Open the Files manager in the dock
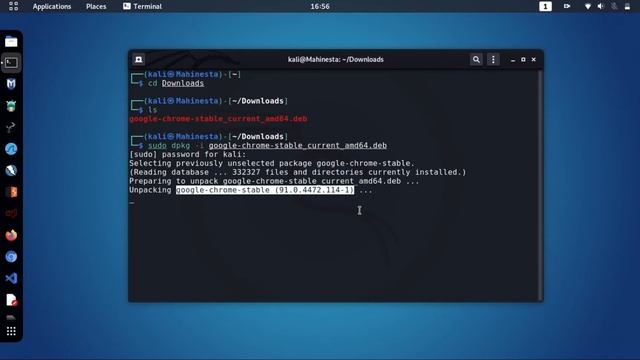This screenshot has width=640, height=360. click(x=11, y=42)
